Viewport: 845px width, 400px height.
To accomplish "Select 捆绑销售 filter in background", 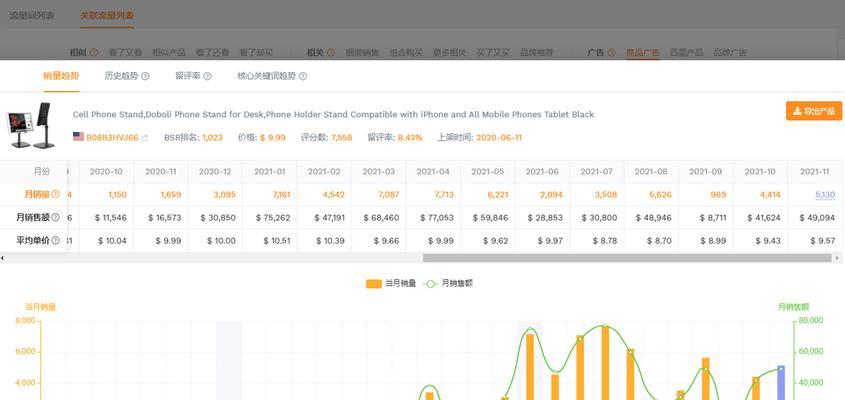I will [x=362, y=52].
